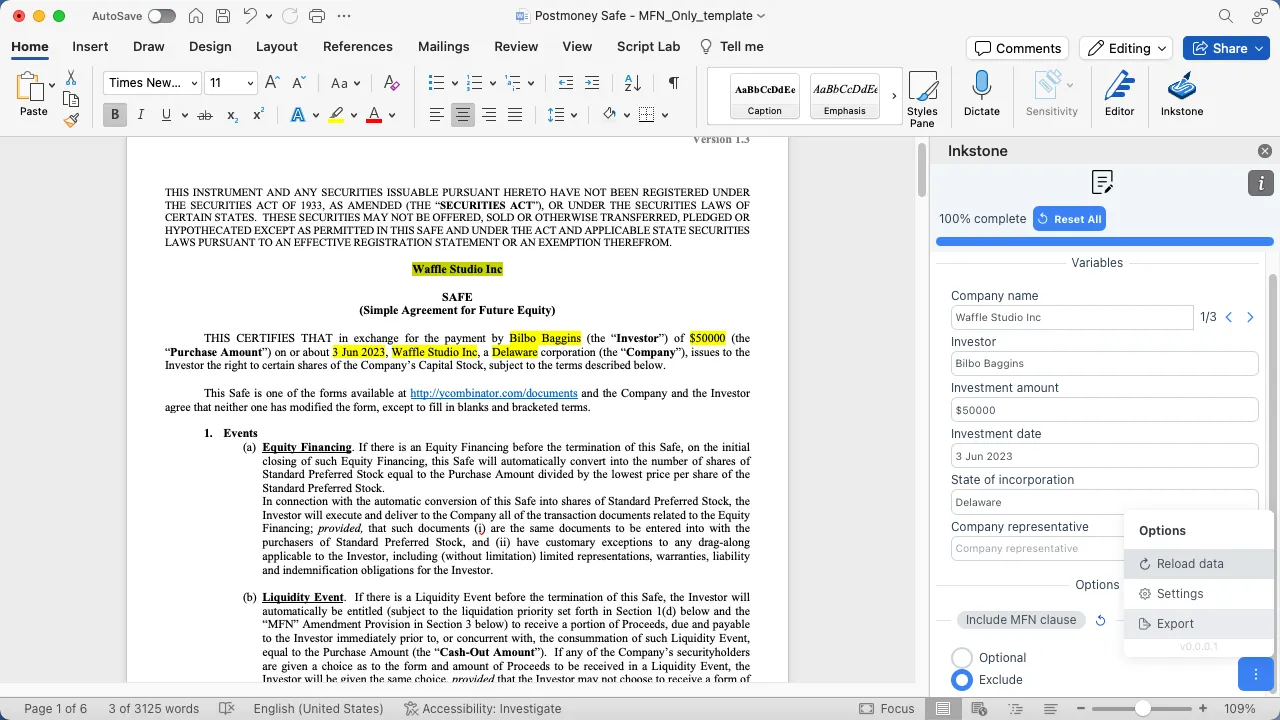Toggle Focus mode in status bar

pyautogui.click(x=887, y=708)
